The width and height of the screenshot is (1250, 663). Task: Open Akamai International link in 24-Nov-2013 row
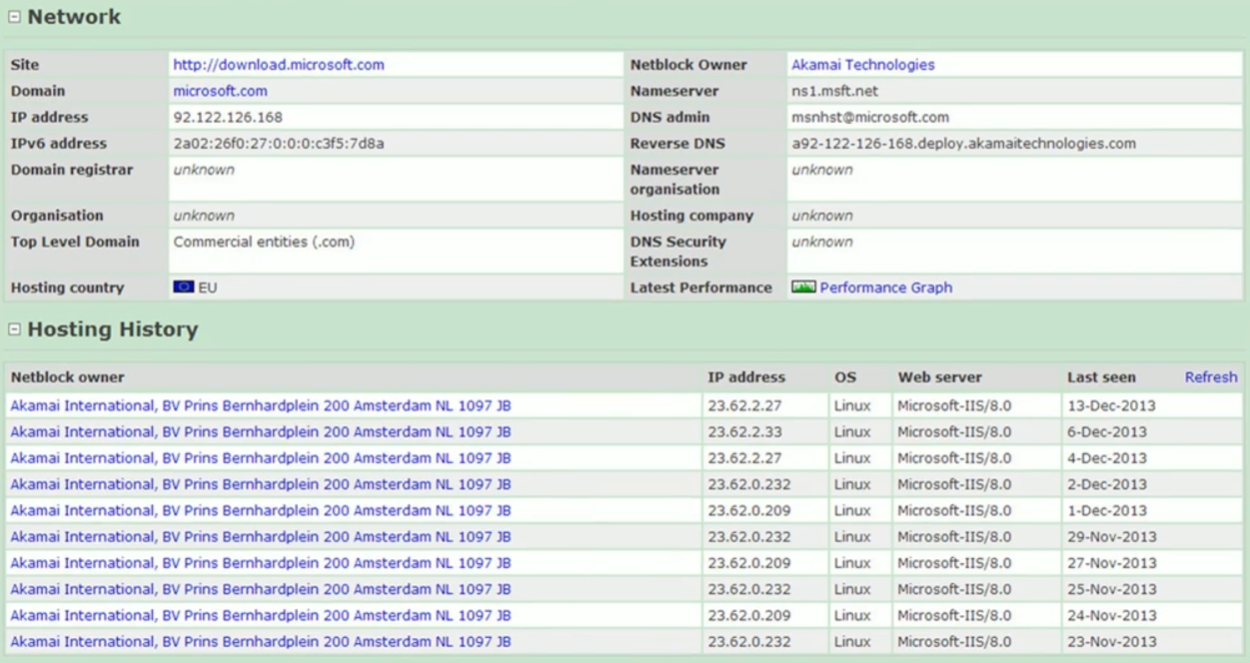click(261, 615)
